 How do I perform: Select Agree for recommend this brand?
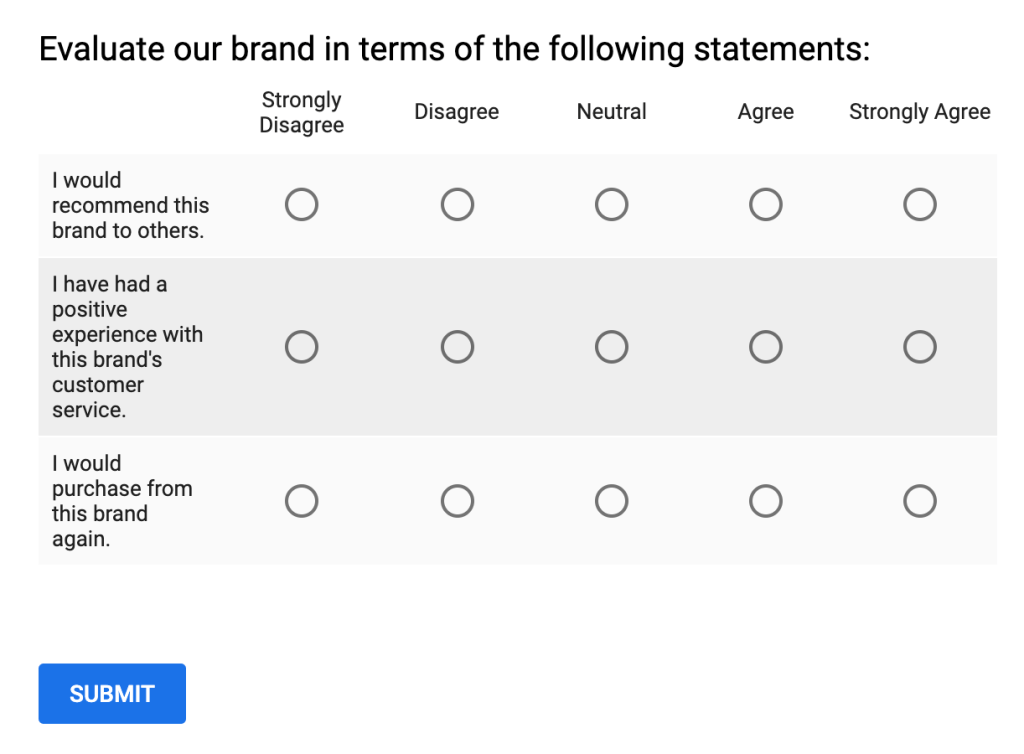(766, 205)
